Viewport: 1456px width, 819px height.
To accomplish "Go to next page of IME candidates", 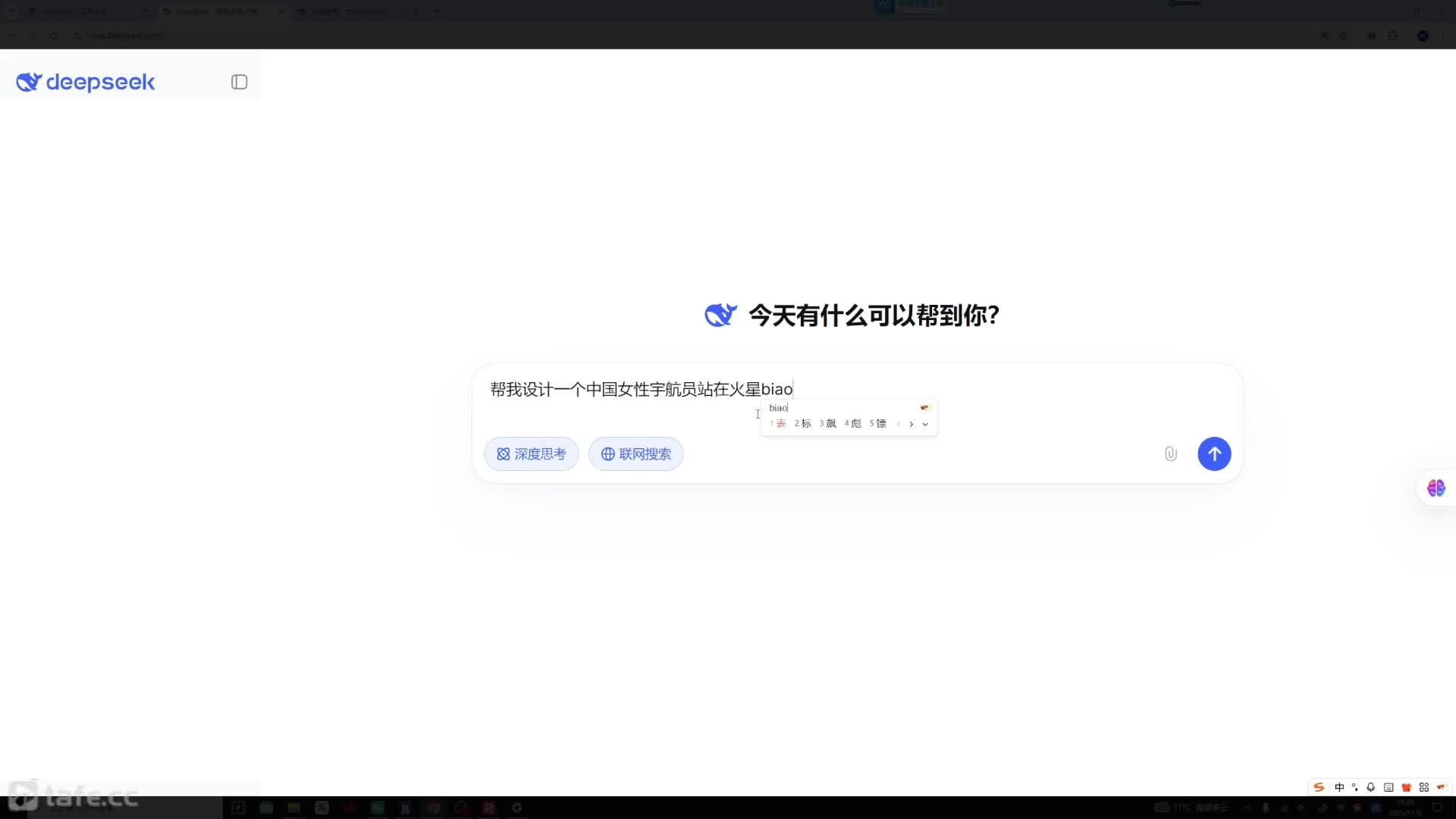I will click(912, 424).
